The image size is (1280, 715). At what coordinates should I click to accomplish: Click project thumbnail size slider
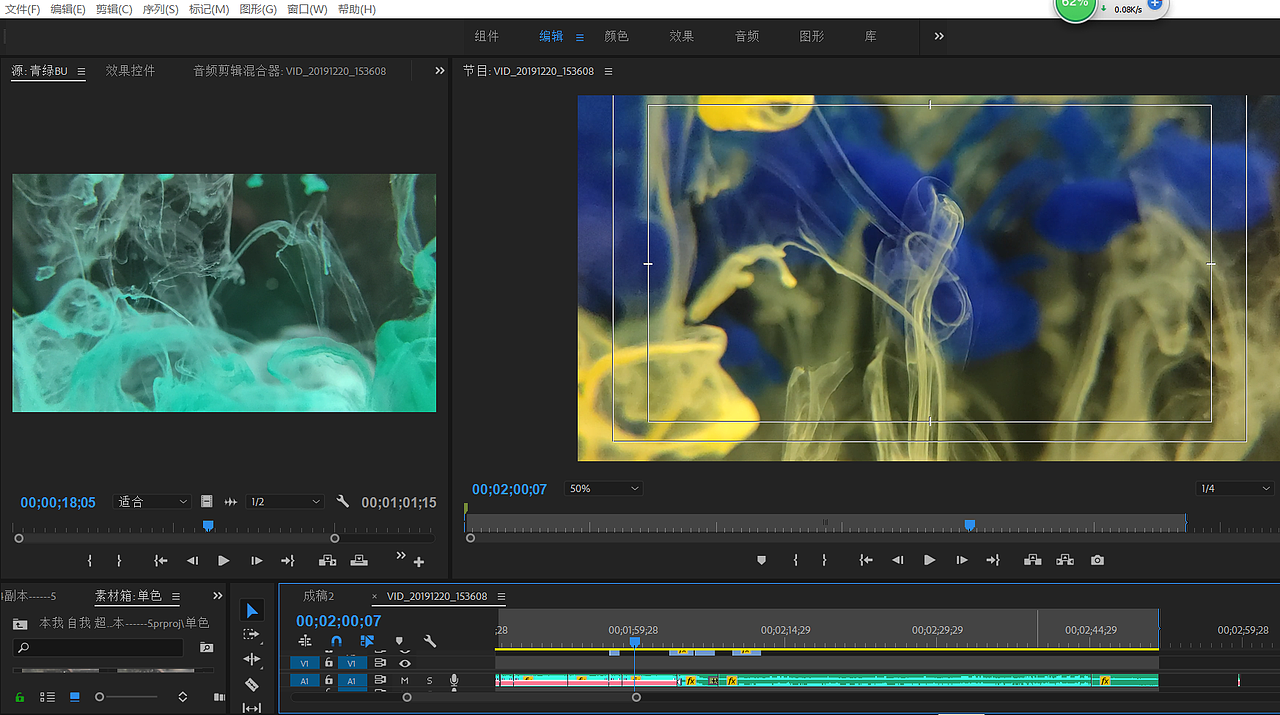[128, 697]
